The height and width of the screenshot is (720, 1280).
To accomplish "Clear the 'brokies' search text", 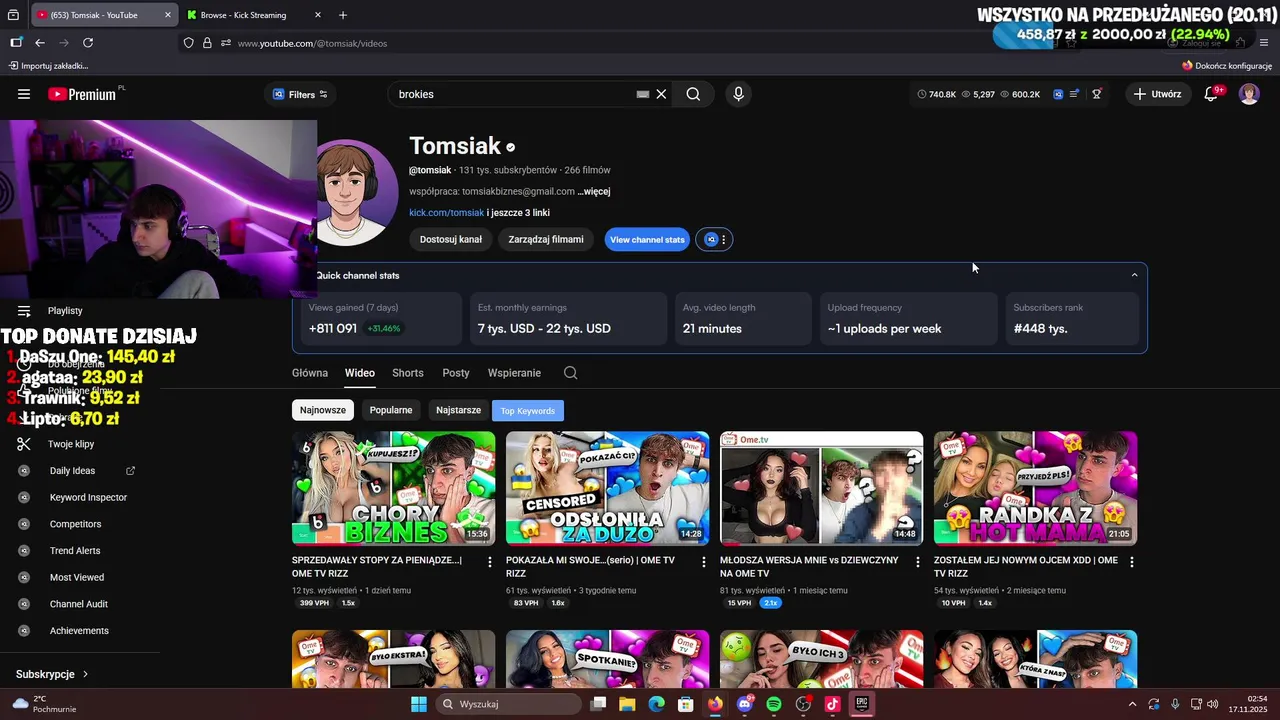I will [661, 94].
